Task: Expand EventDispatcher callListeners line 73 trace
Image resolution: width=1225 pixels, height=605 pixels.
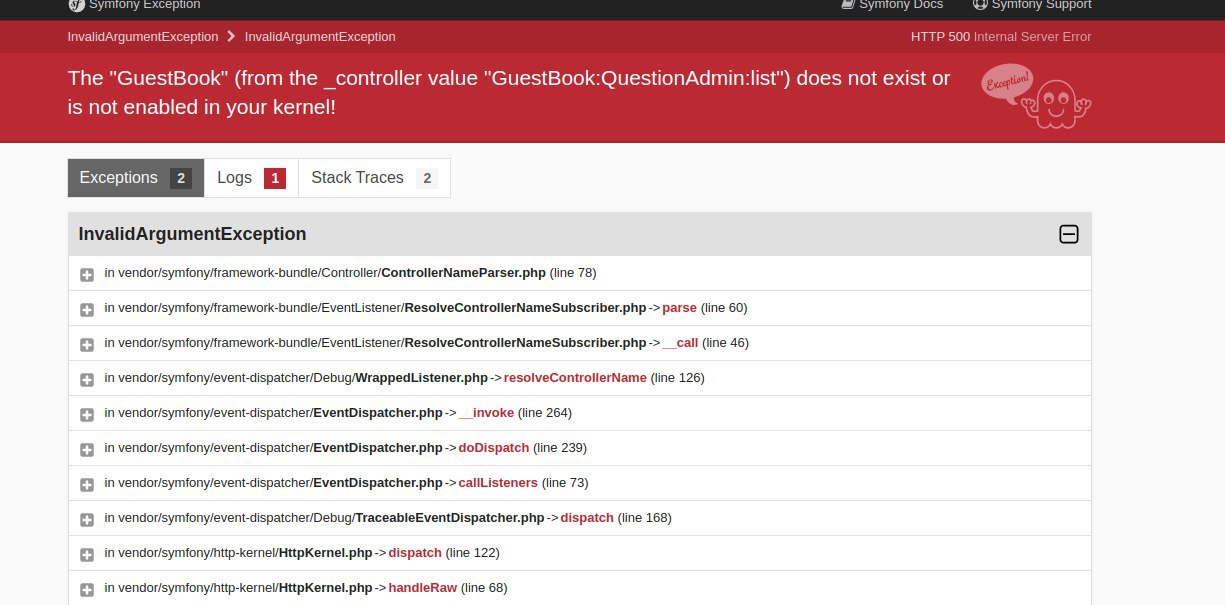Action: (87, 484)
